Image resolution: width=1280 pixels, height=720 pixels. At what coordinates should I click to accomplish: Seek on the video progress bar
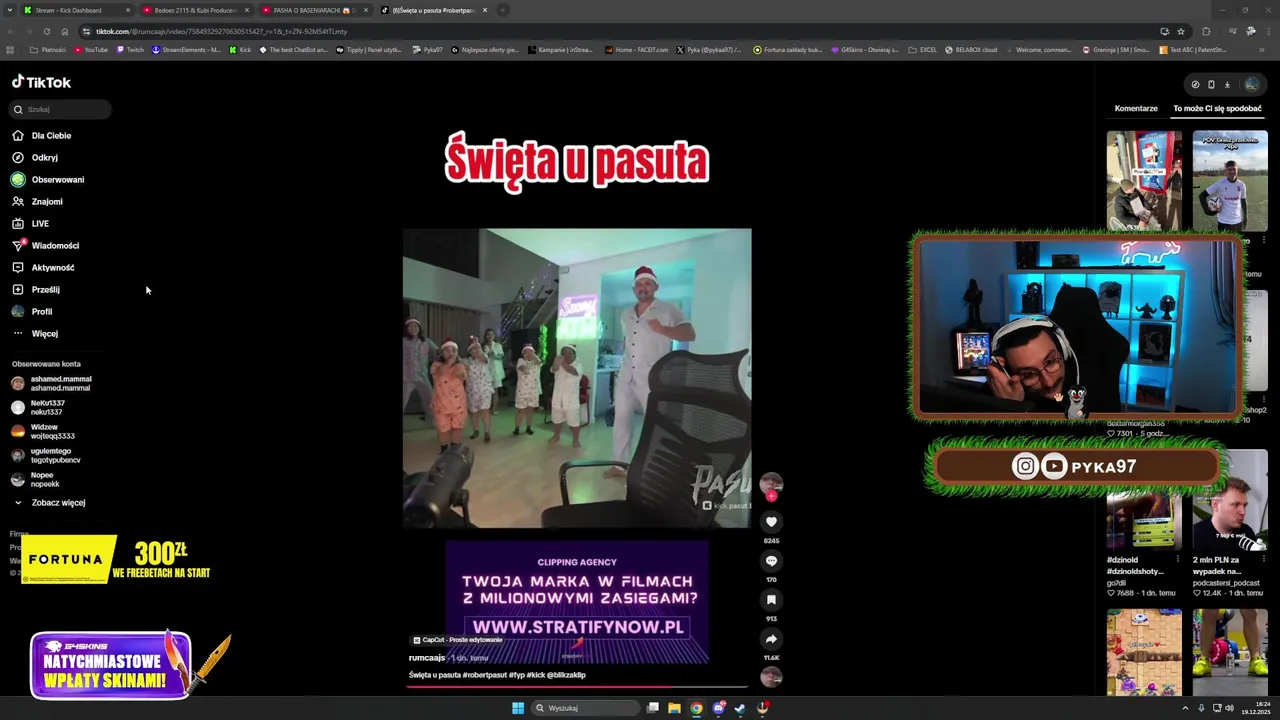tap(577, 687)
